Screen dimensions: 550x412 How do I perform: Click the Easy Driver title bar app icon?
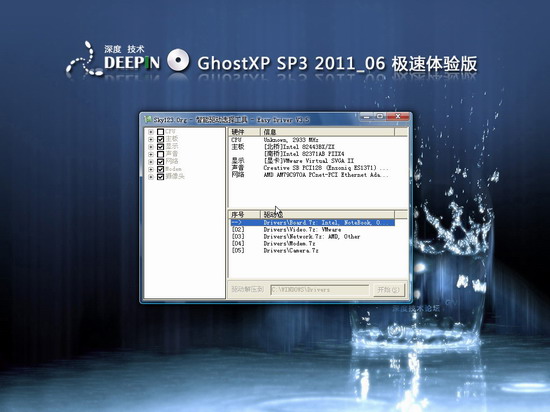tap(148, 120)
